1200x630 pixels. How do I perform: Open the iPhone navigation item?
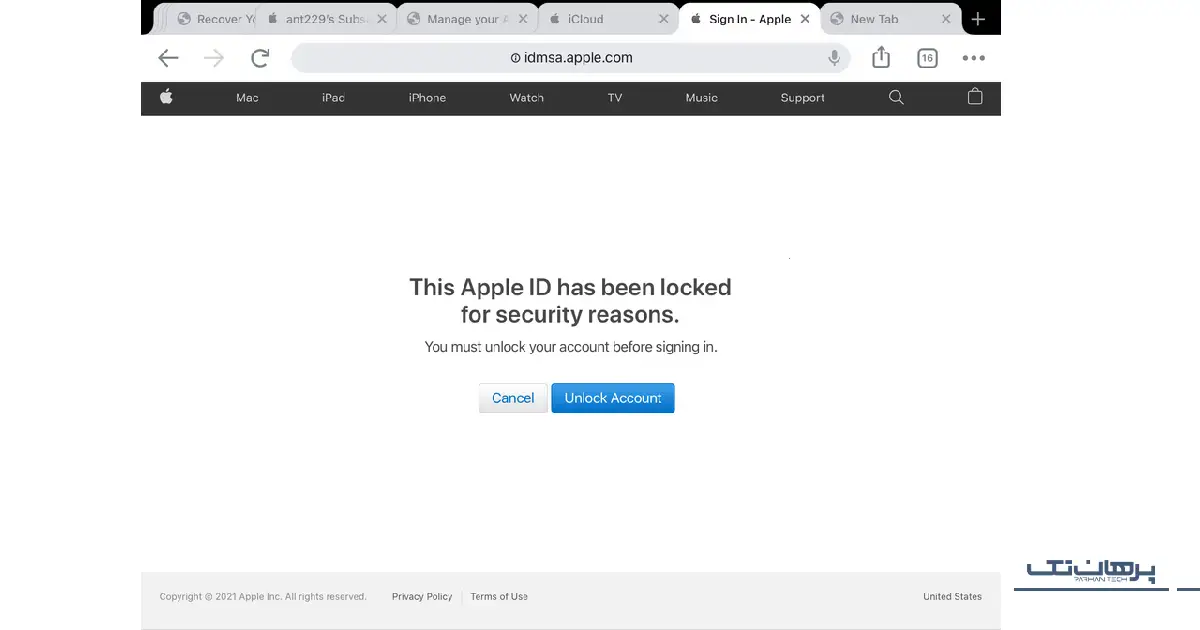427,98
